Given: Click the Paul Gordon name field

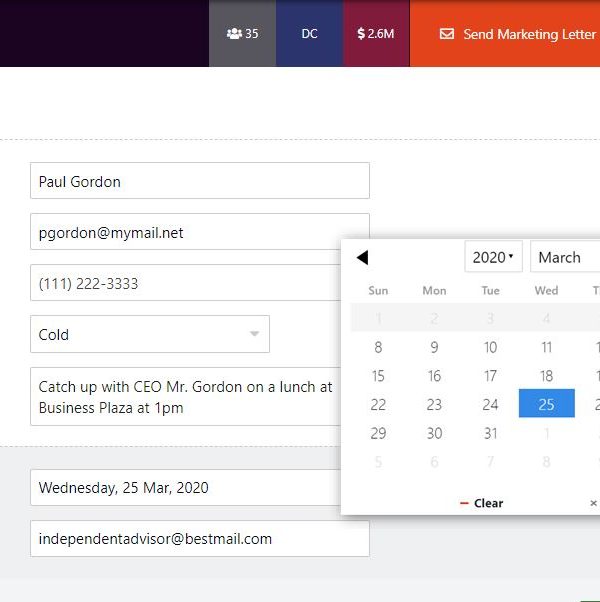Looking at the screenshot, I should 200,181.
